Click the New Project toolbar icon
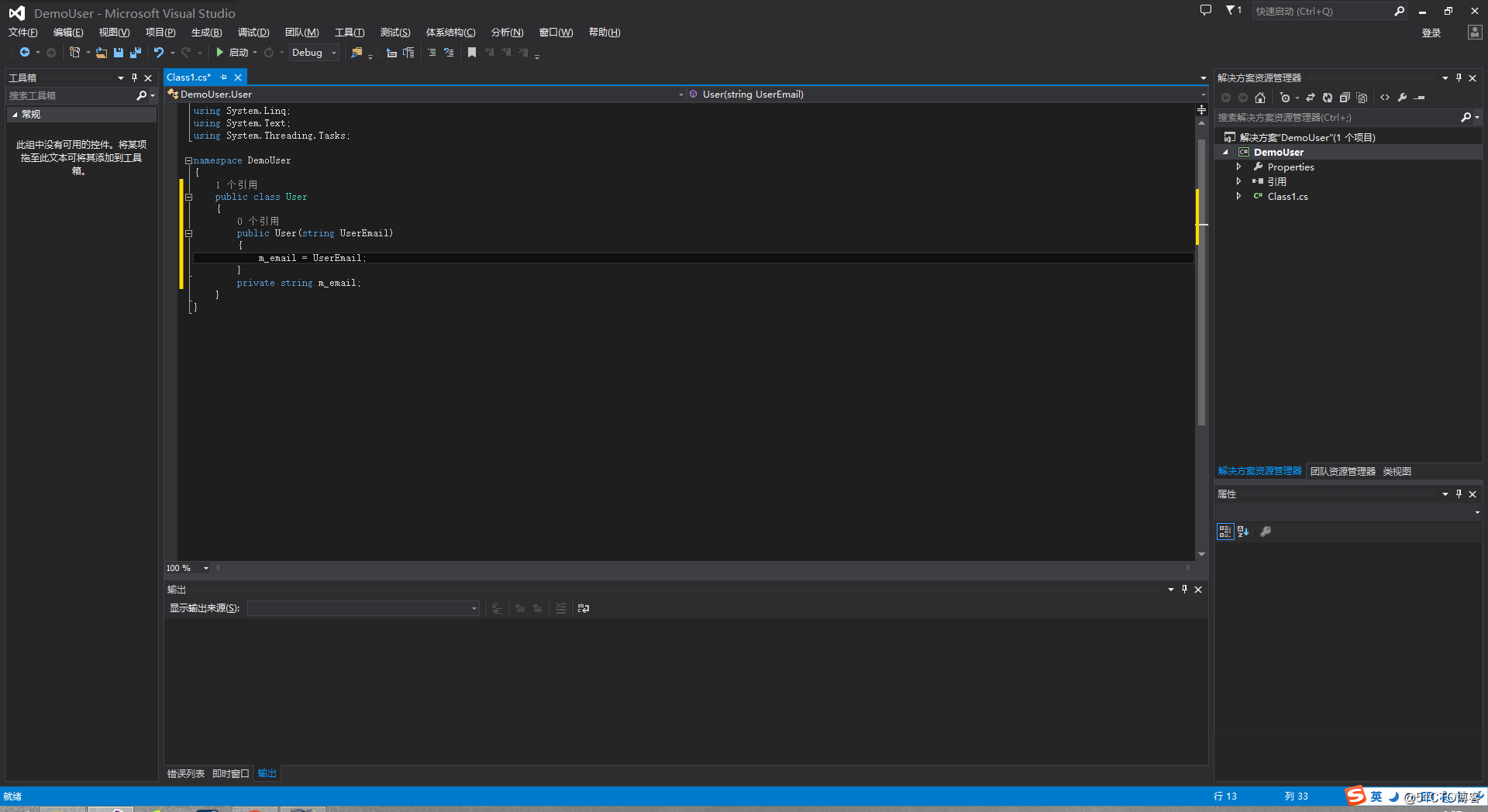 coord(75,53)
